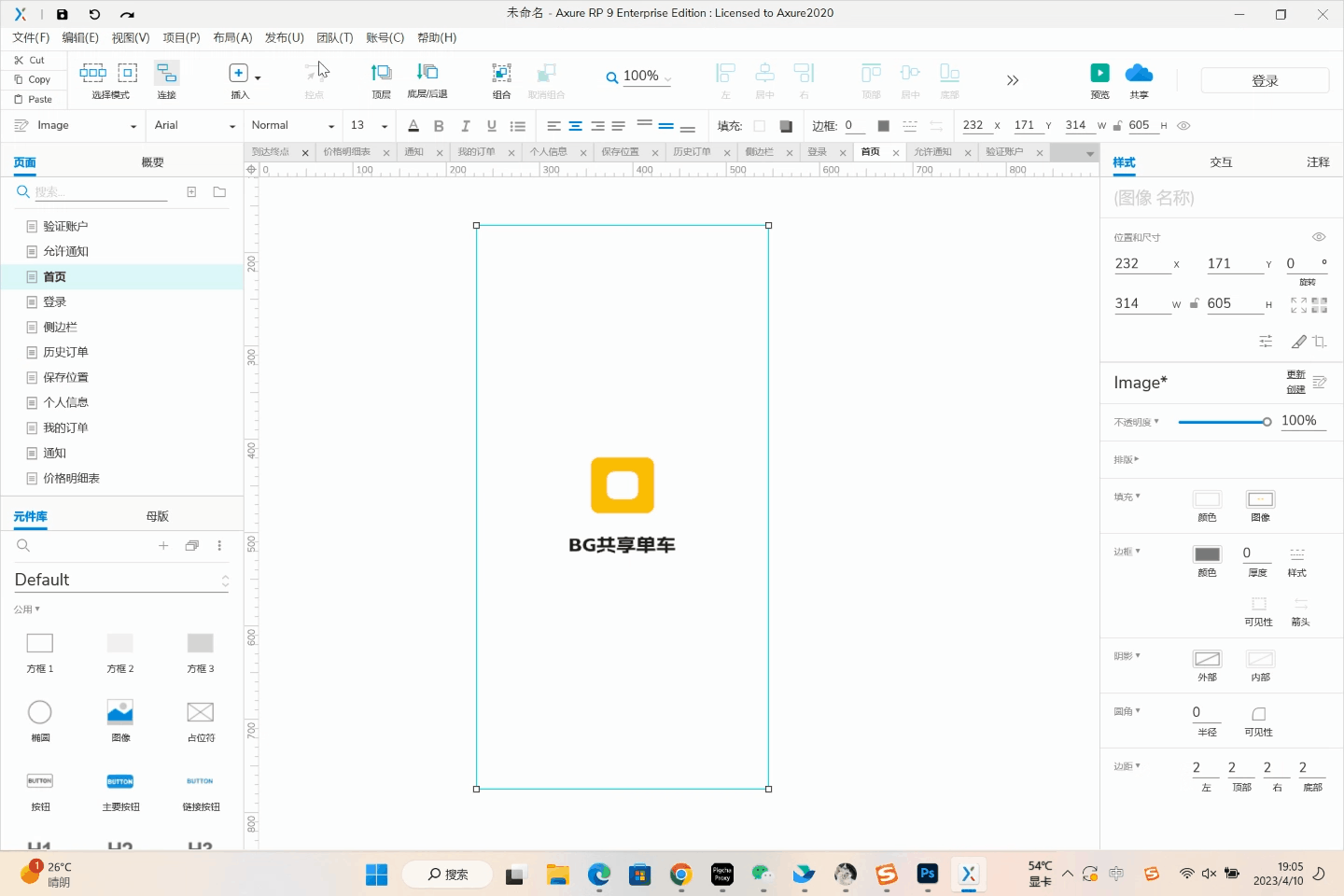The height and width of the screenshot is (896, 1344).
Task: Click the opacity slider handle
Action: [1267, 422]
